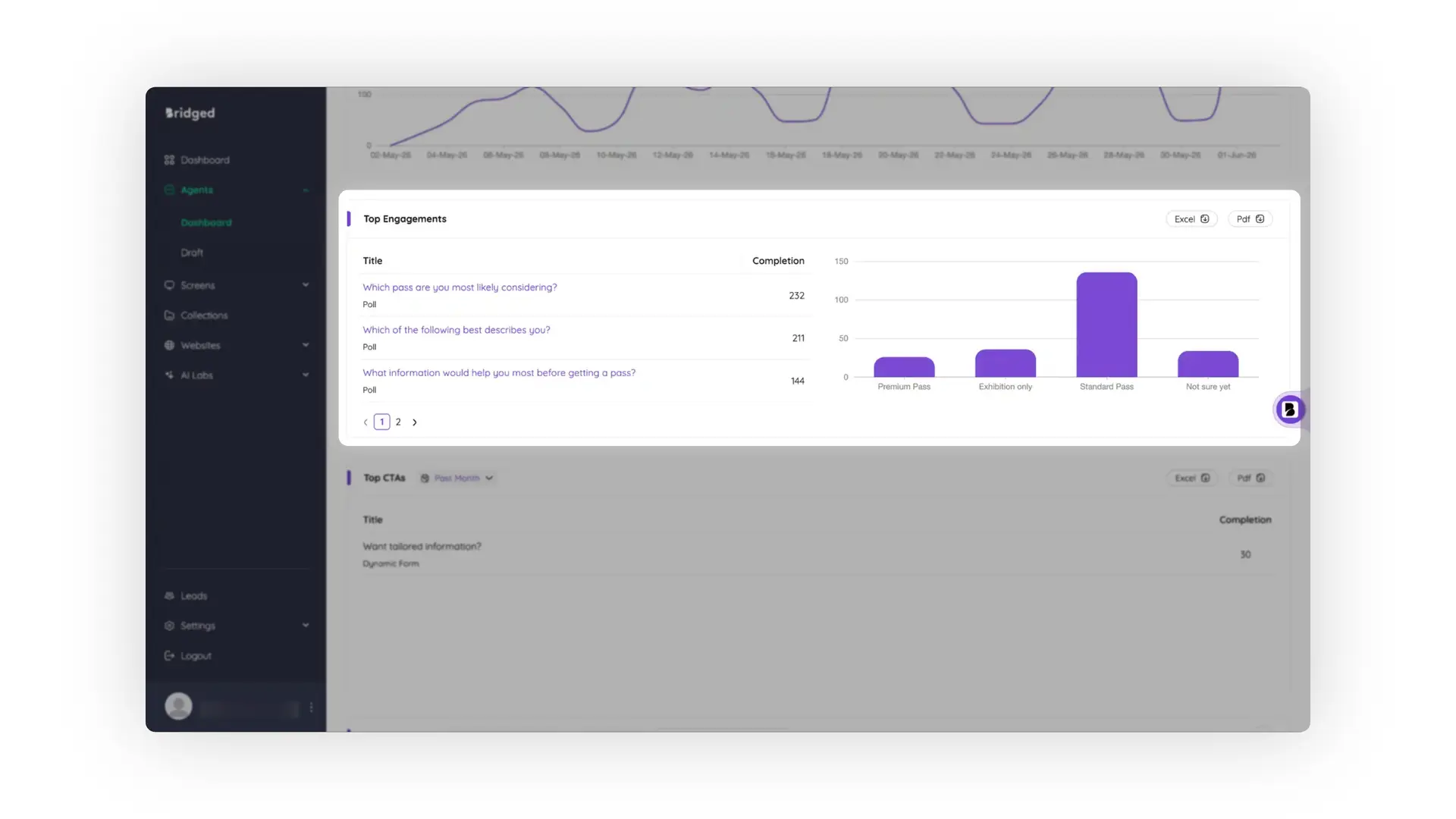Open the Draft sub-item under Agents
The image size is (1456, 819).
pyautogui.click(x=192, y=253)
